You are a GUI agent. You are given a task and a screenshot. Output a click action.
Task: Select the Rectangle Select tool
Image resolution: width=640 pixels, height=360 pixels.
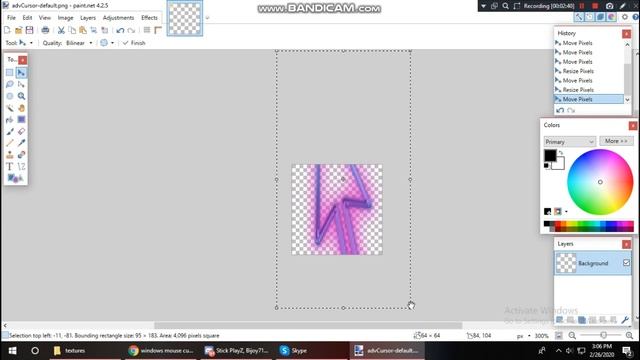pyautogui.click(x=9, y=73)
